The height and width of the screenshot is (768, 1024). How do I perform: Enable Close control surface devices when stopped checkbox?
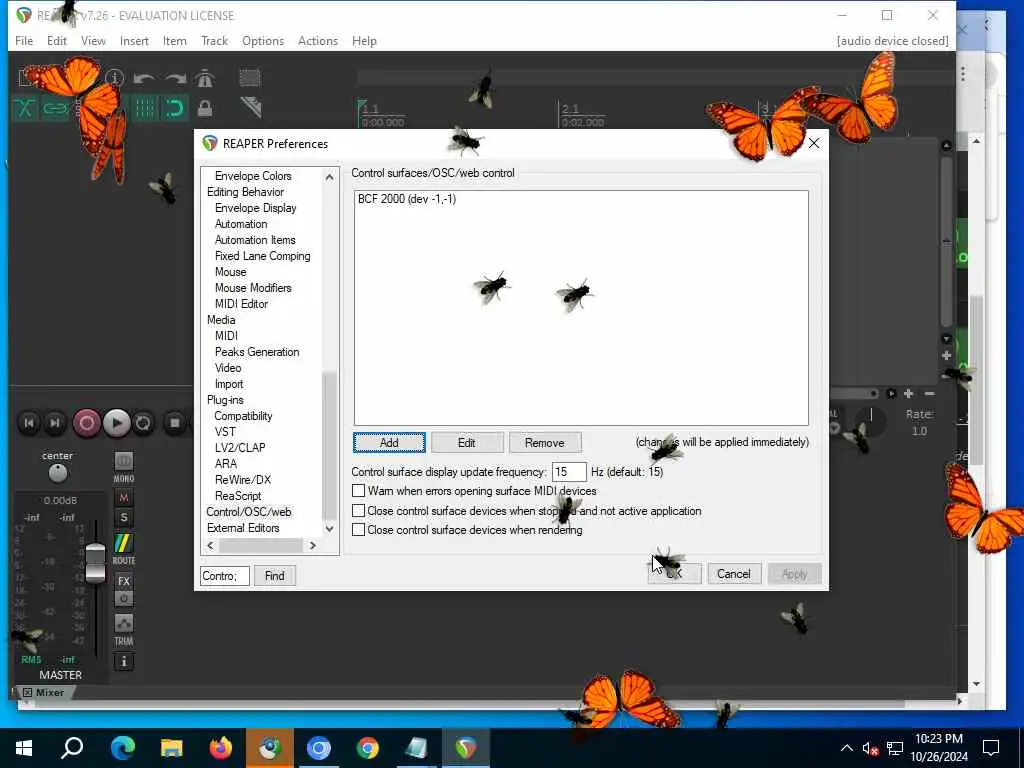(359, 511)
